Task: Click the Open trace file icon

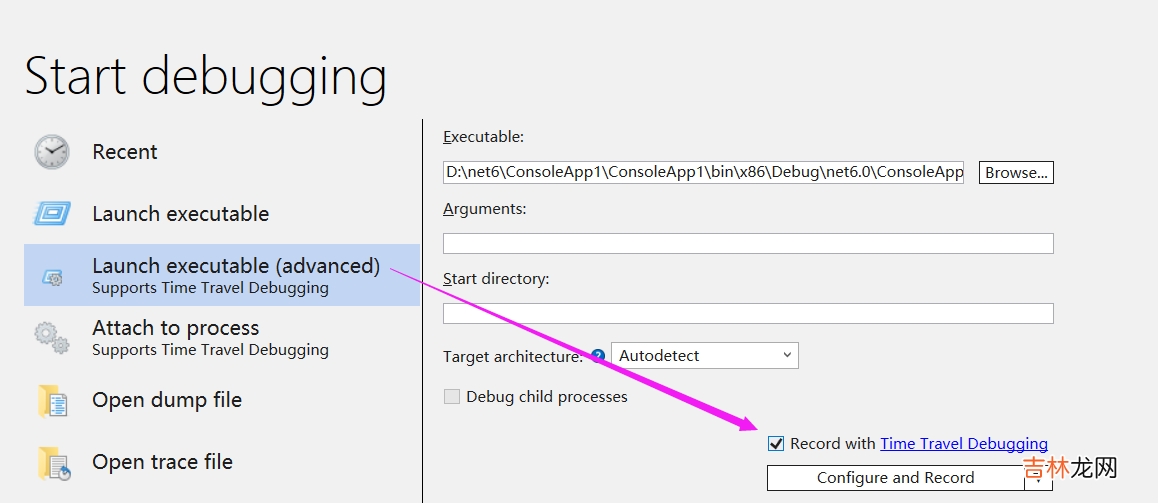Action: coord(52,463)
